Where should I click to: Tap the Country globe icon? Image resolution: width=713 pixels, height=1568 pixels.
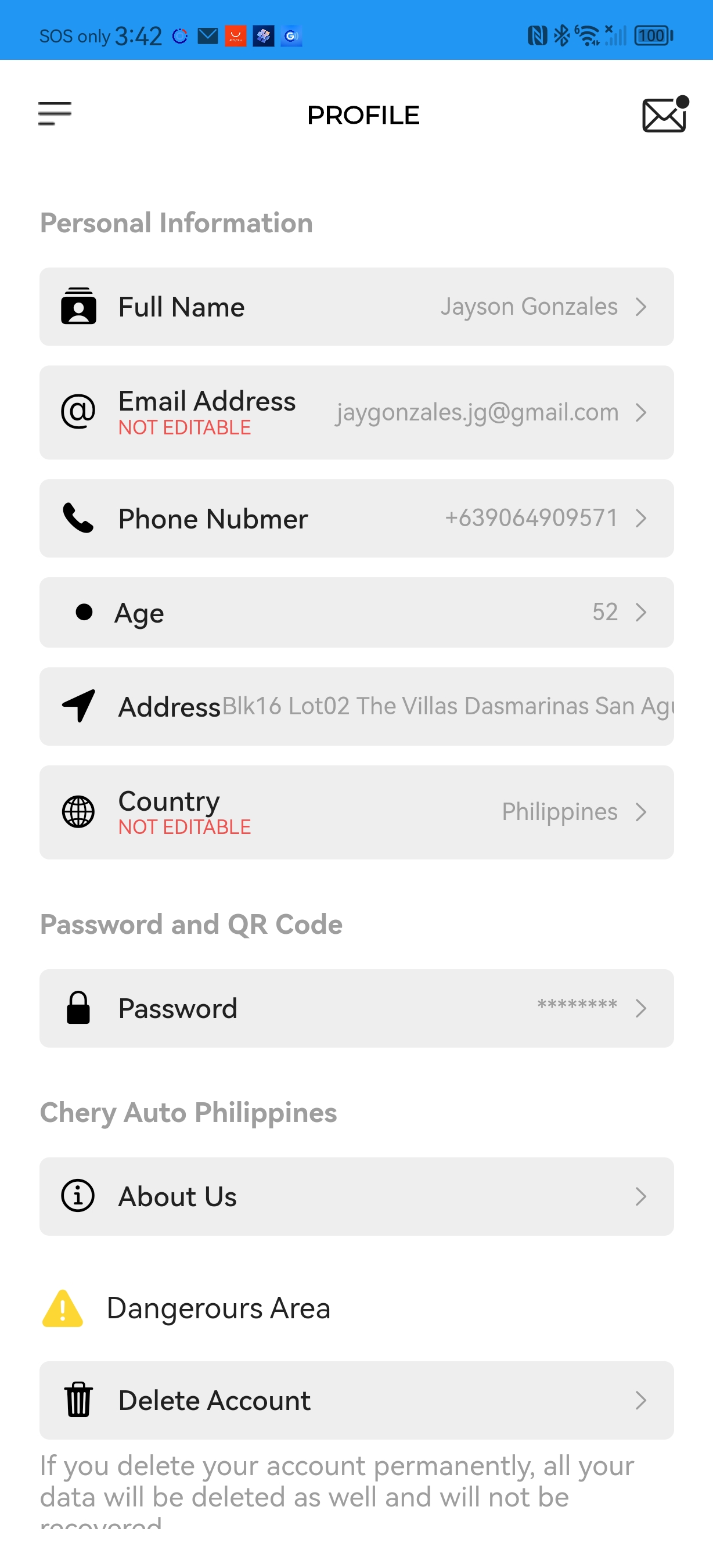[x=78, y=811]
